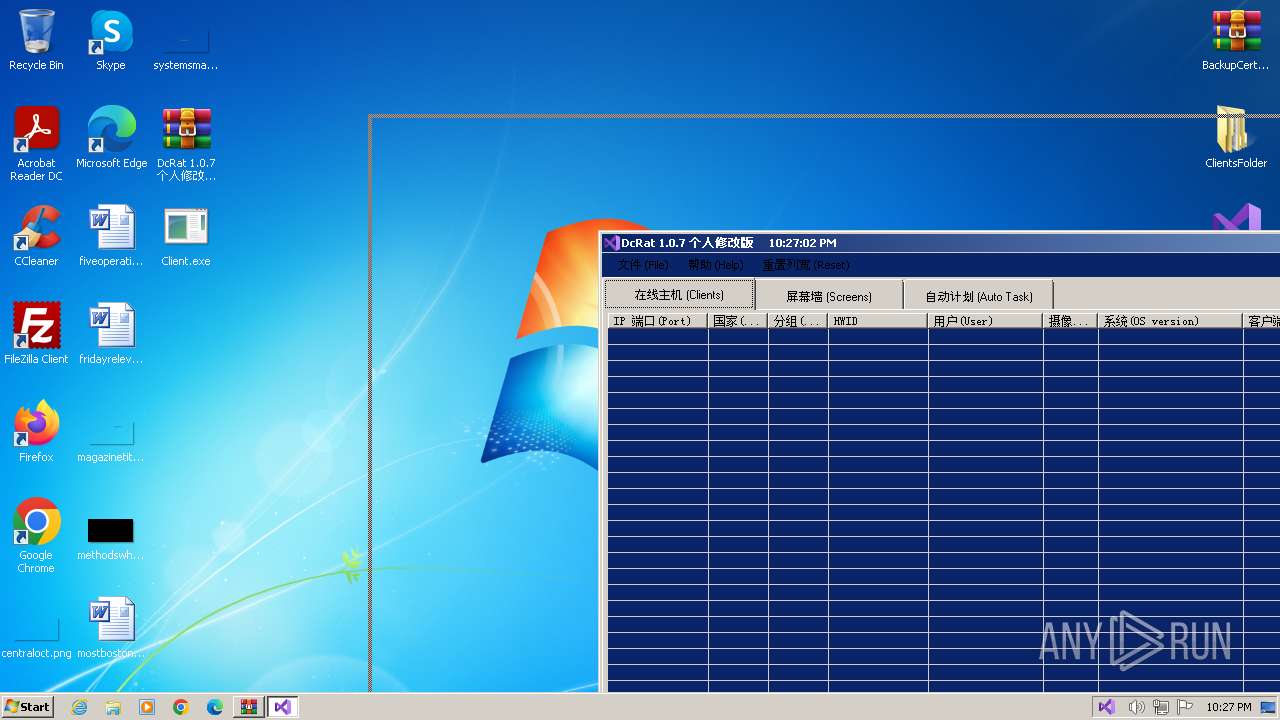Select Firefox desktop shortcut
The image size is (1280, 720).
pos(36,431)
